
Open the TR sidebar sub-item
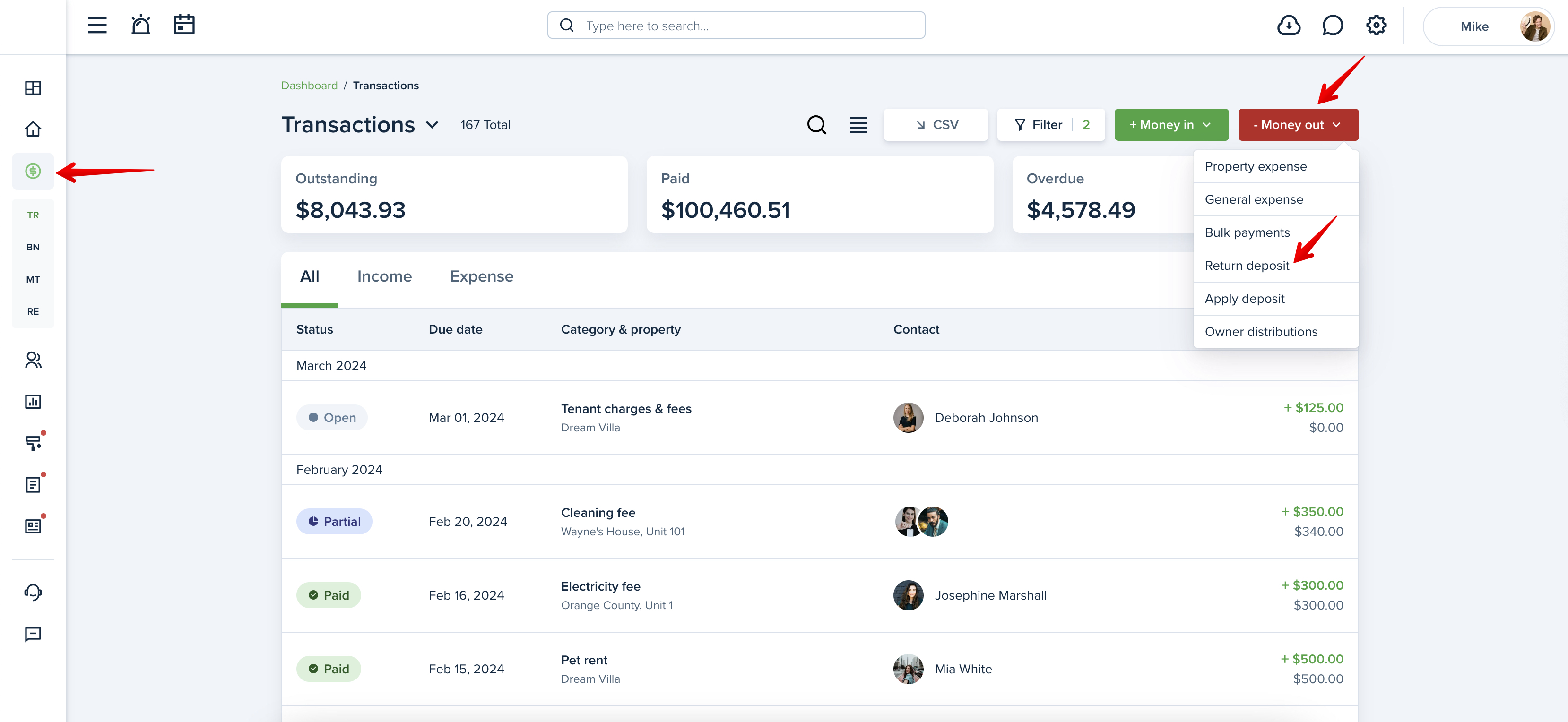click(x=33, y=215)
